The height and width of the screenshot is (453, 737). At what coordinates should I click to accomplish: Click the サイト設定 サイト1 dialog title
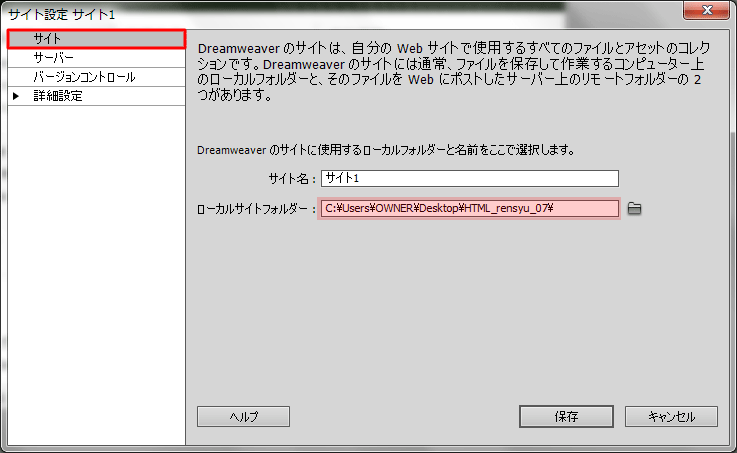(62, 15)
